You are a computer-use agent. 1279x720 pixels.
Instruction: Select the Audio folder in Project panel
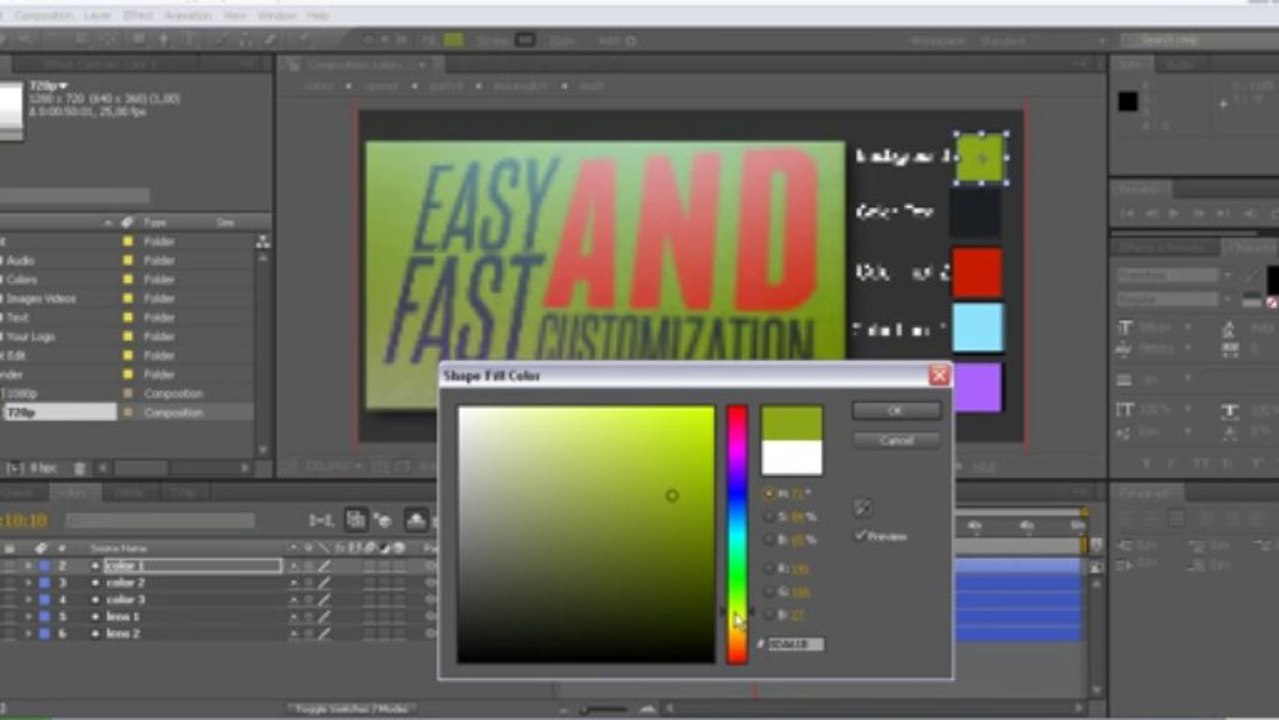(x=20, y=260)
